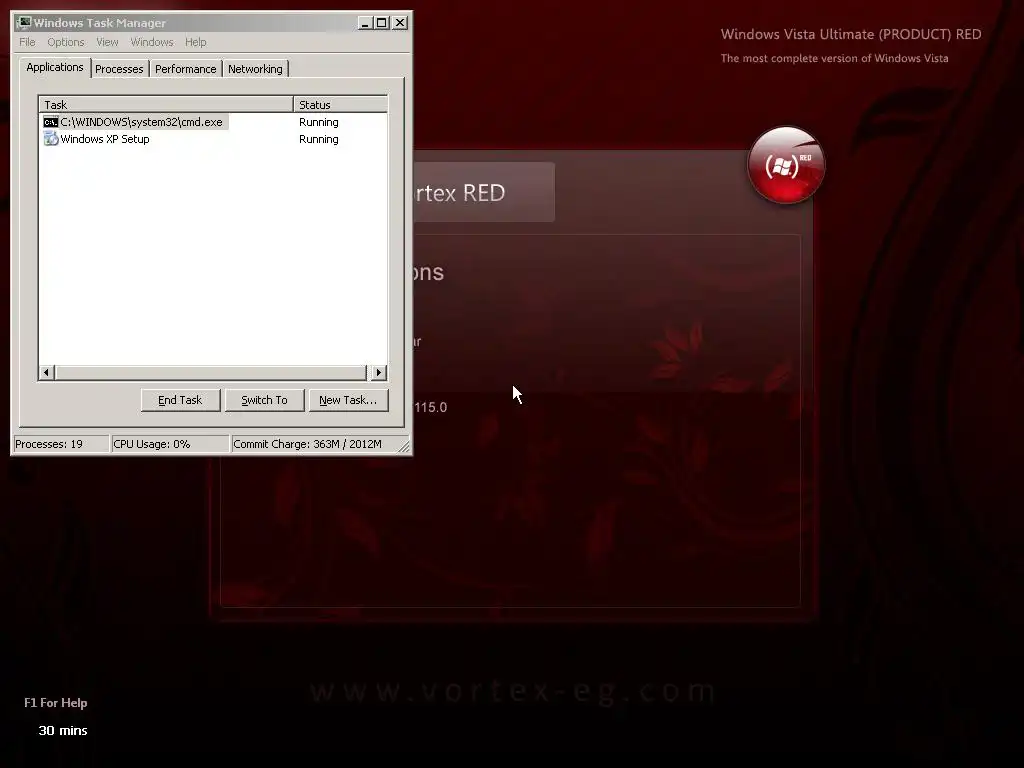Click the F1 For Help text
This screenshot has height=768, width=1024.
56,703
